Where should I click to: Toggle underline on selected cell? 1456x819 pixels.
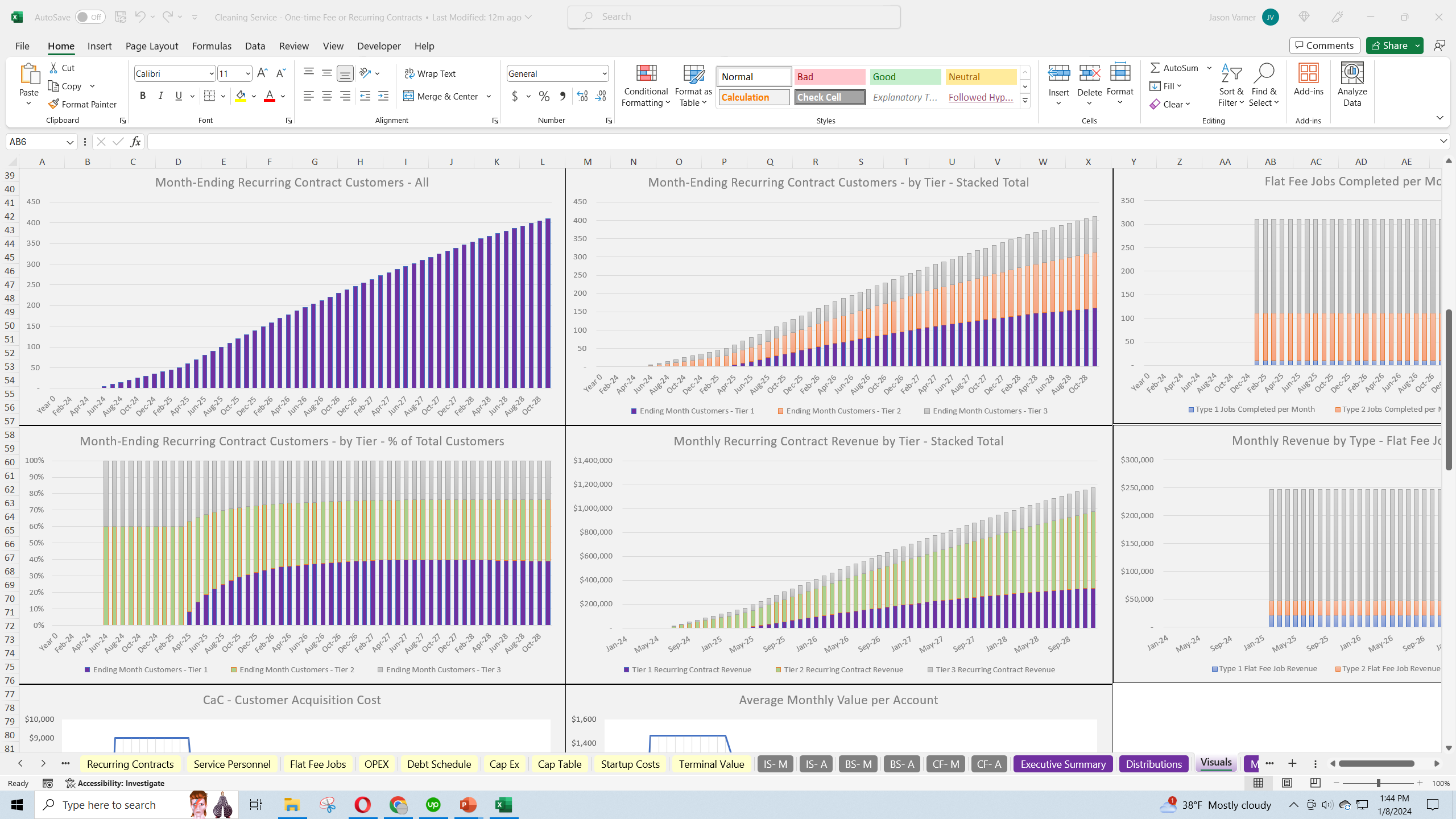(178, 96)
